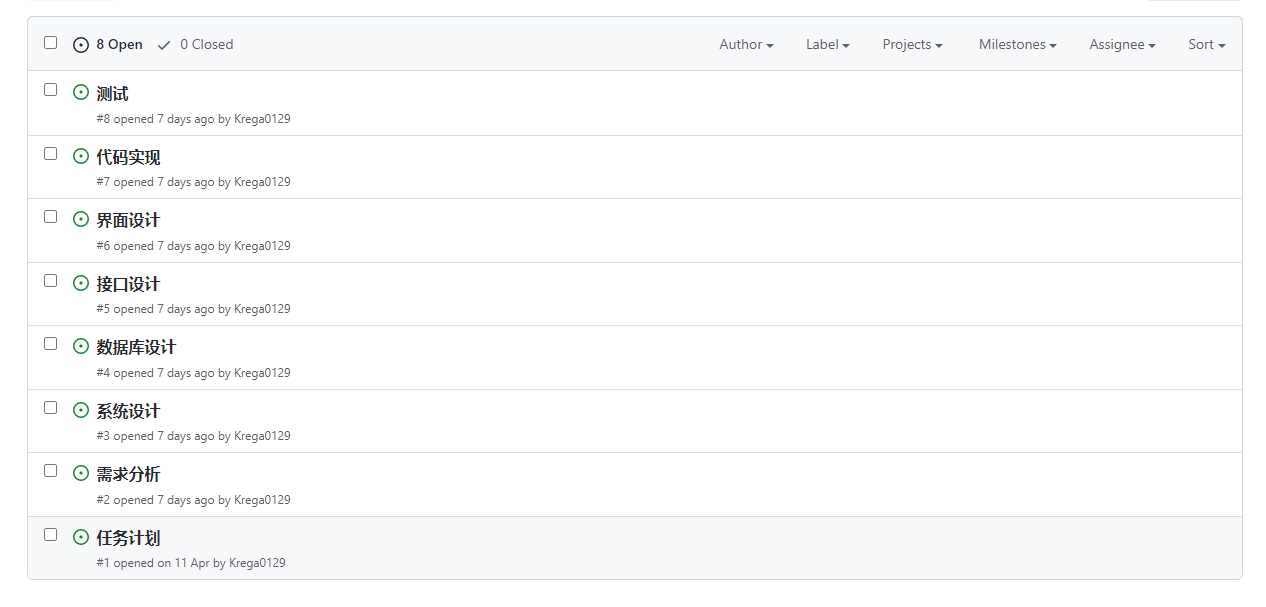Check the box for issue 接口设计

click(x=51, y=280)
